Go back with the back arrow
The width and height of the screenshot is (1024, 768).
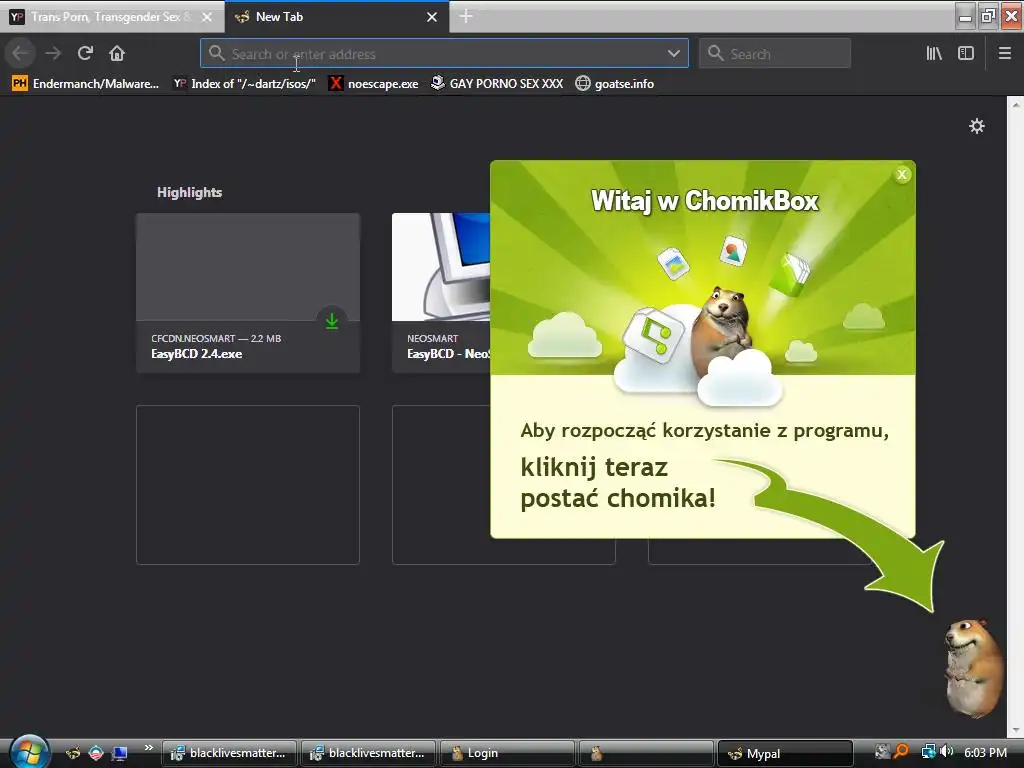coord(20,54)
